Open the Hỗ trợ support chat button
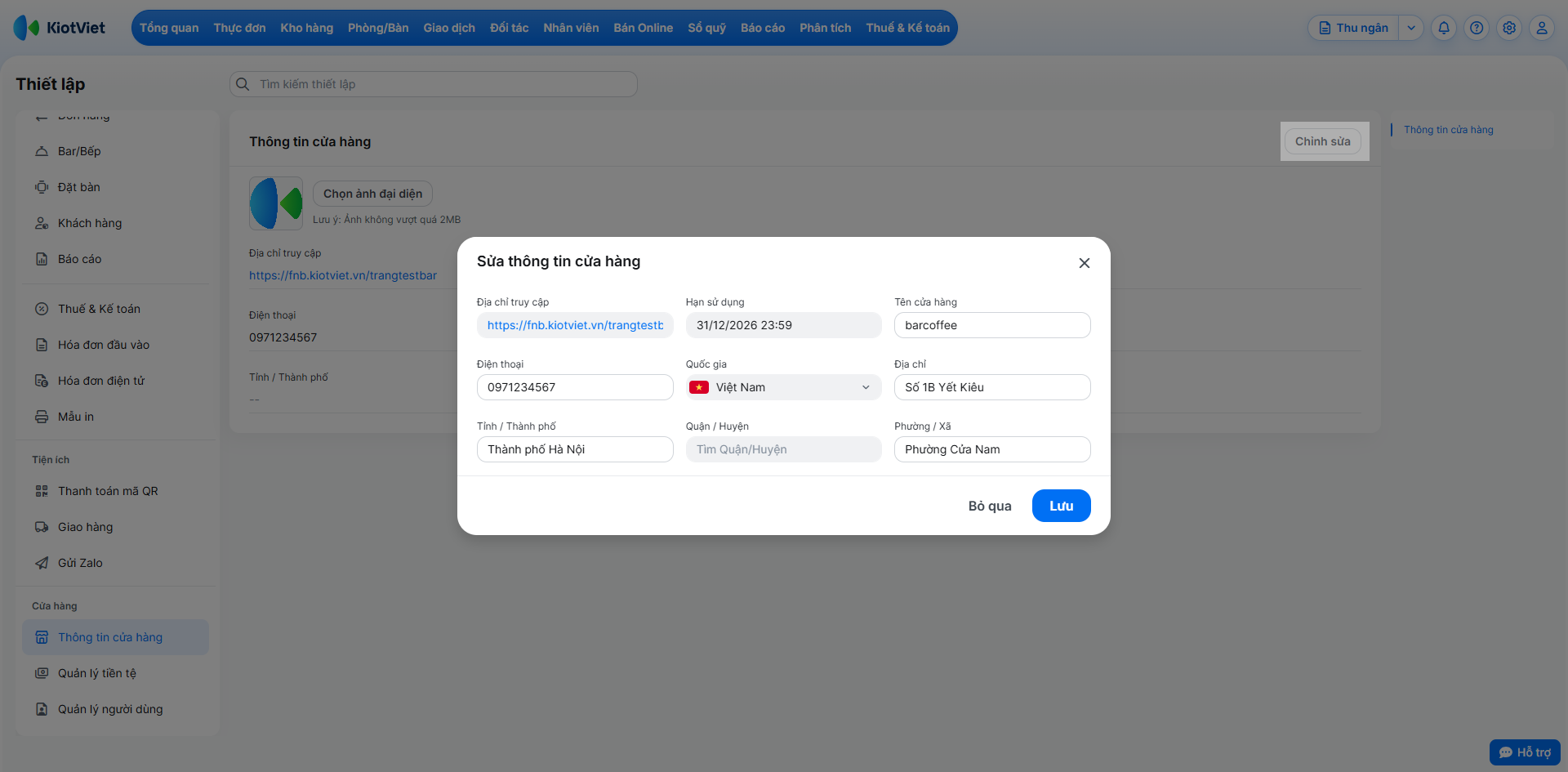 pos(1525,752)
